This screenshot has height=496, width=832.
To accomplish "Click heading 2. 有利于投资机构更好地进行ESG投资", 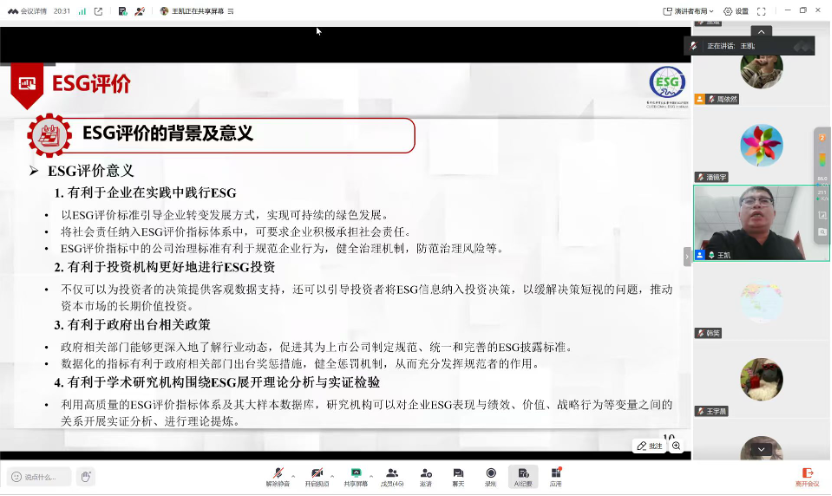I will (x=164, y=267).
